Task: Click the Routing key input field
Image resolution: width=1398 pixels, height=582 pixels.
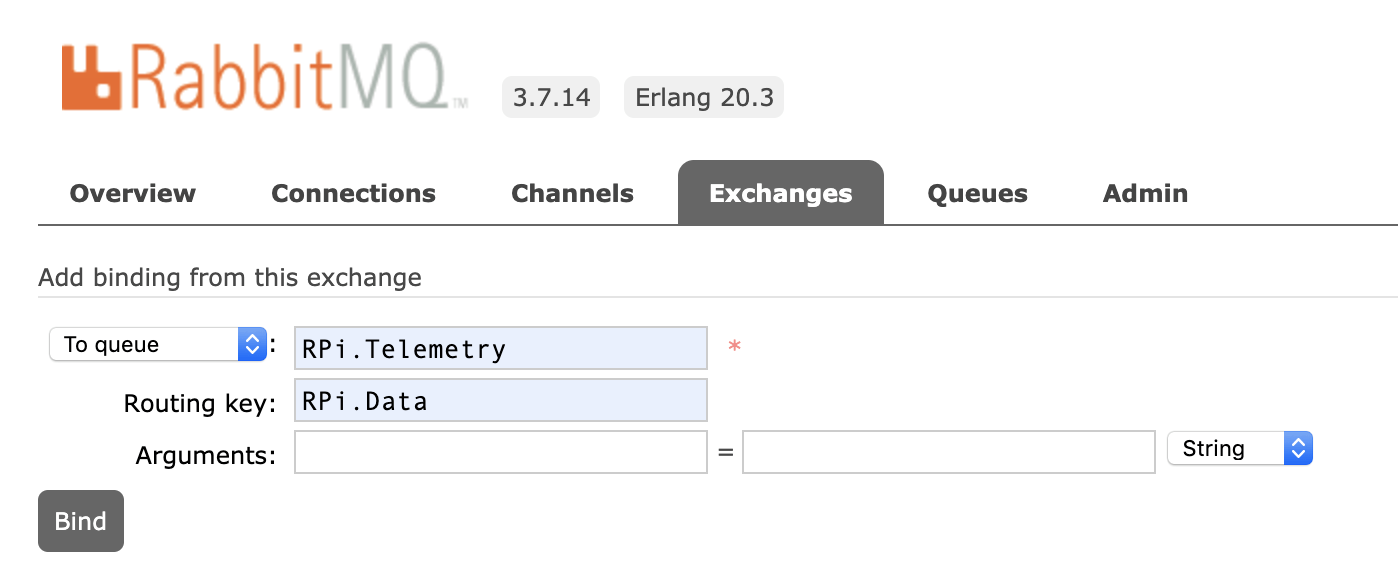Action: point(501,400)
